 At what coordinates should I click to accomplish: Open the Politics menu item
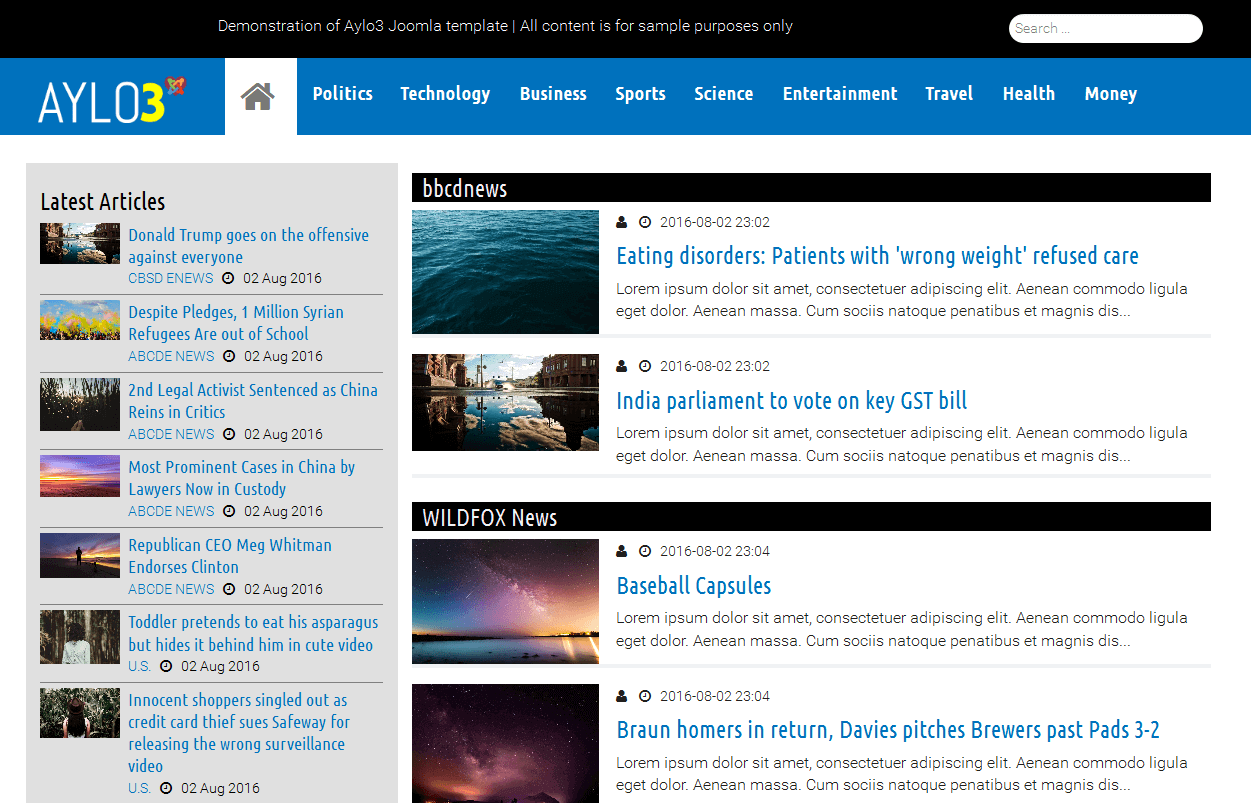(342, 94)
